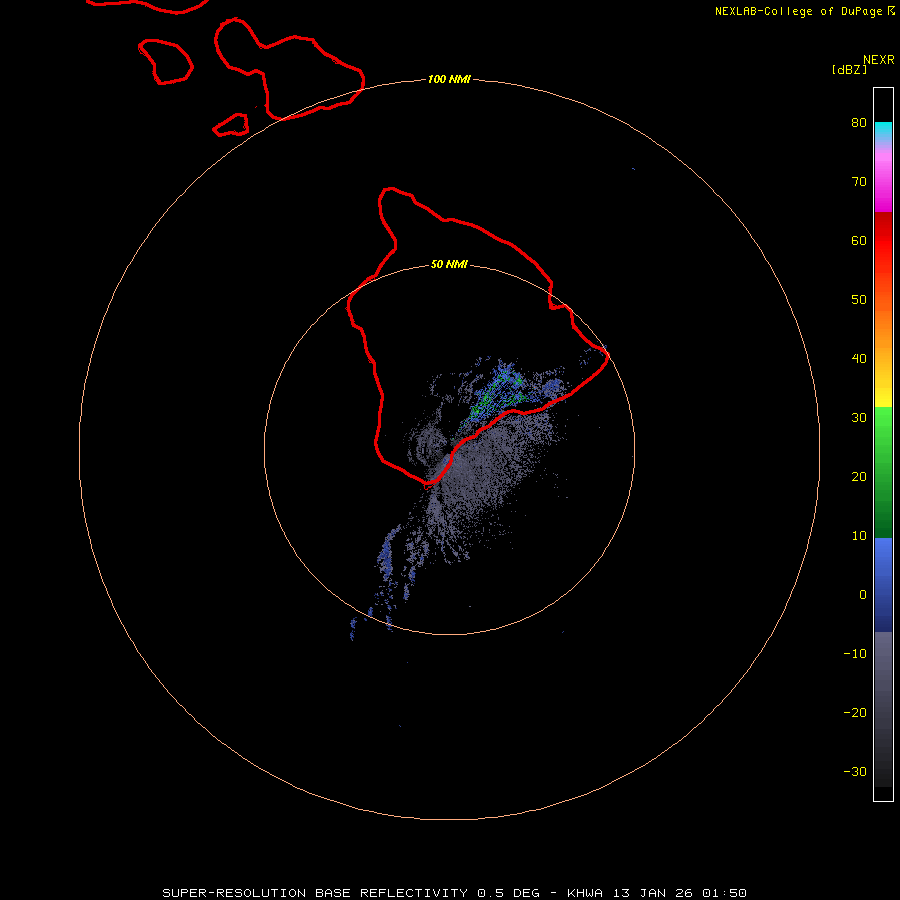Image resolution: width=900 pixels, height=900 pixels.
Task: Click the 100 NMI range ring label
Action: 449,79
